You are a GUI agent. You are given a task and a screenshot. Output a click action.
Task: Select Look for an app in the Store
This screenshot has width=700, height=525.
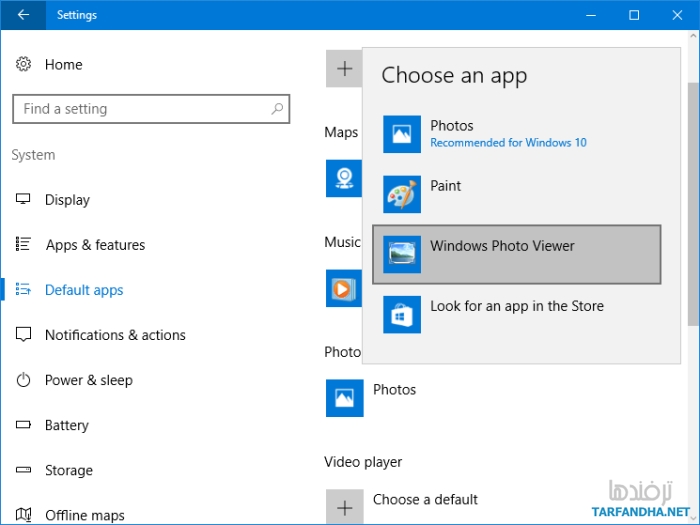point(517,314)
